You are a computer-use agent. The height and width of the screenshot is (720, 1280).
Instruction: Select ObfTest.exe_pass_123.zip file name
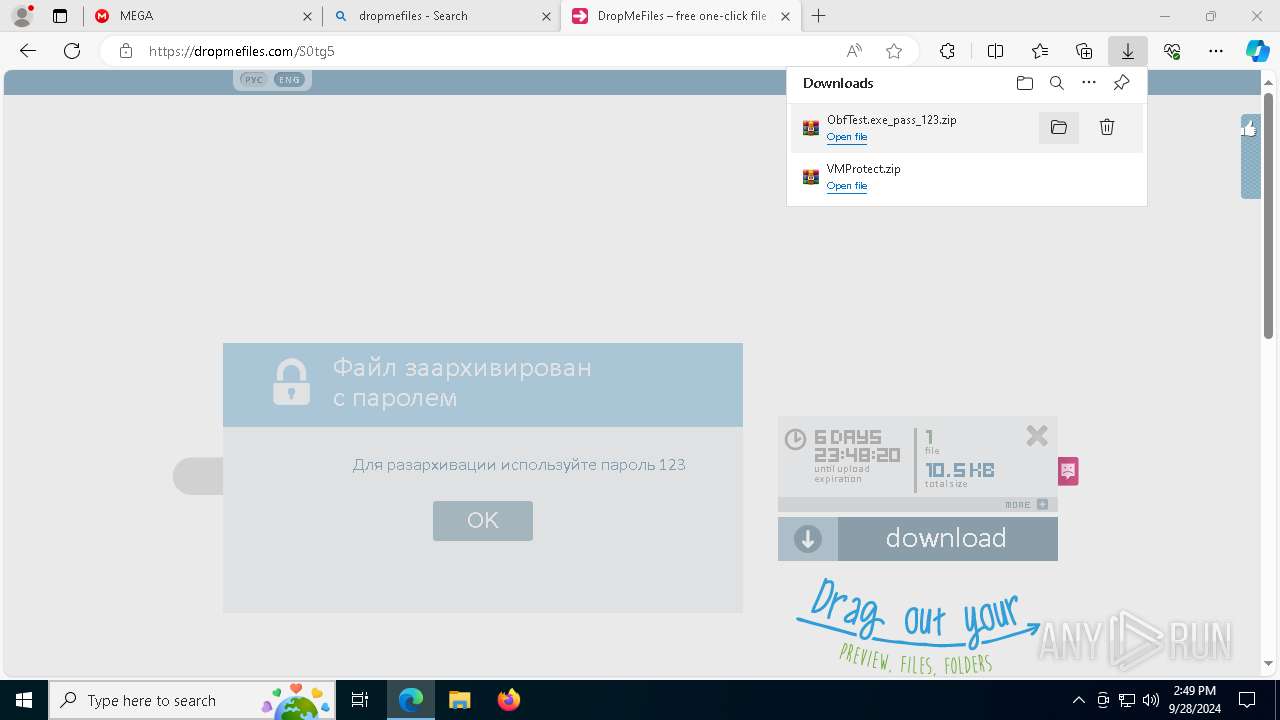pyautogui.click(x=892, y=120)
